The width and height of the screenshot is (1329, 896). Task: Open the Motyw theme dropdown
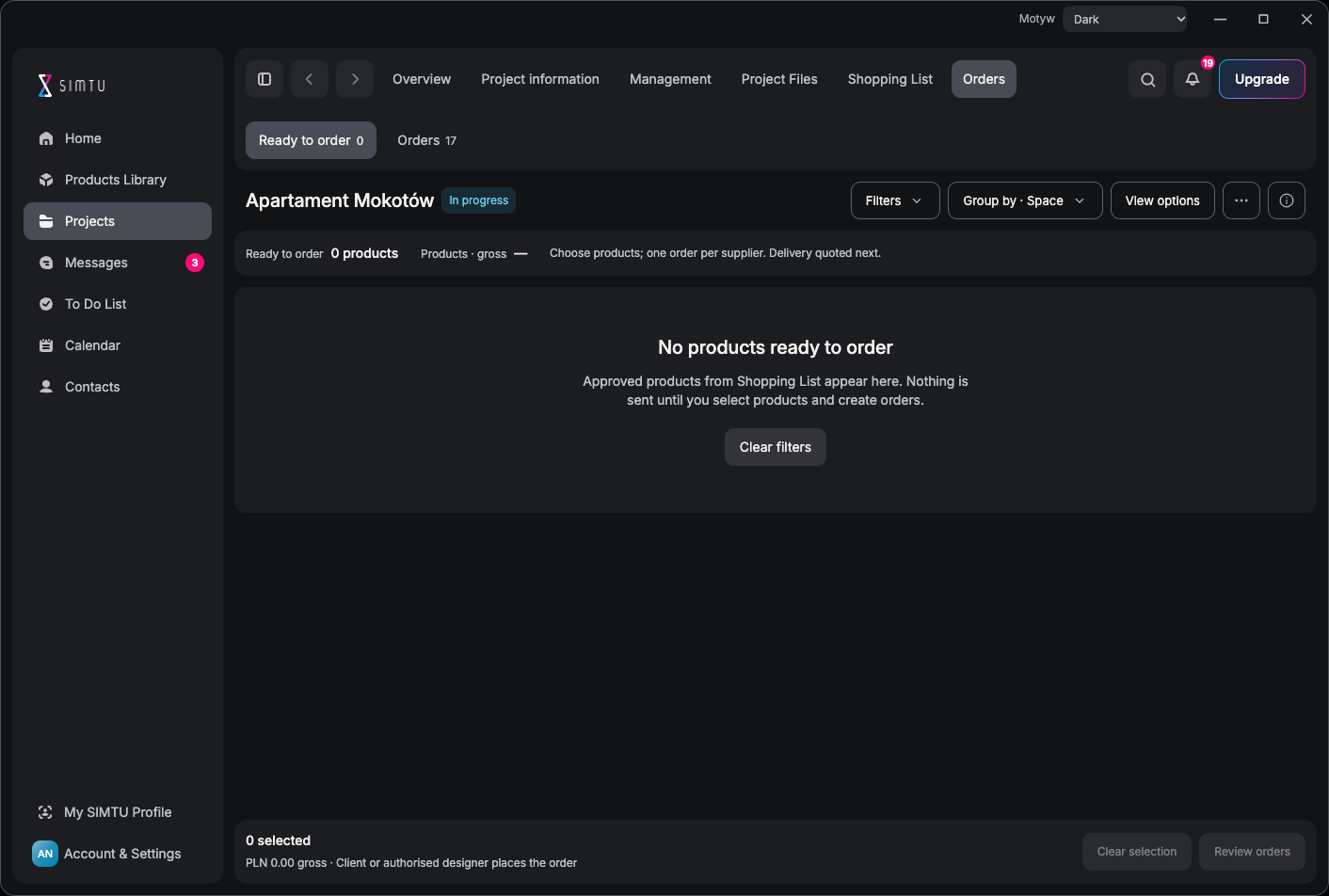[1125, 19]
